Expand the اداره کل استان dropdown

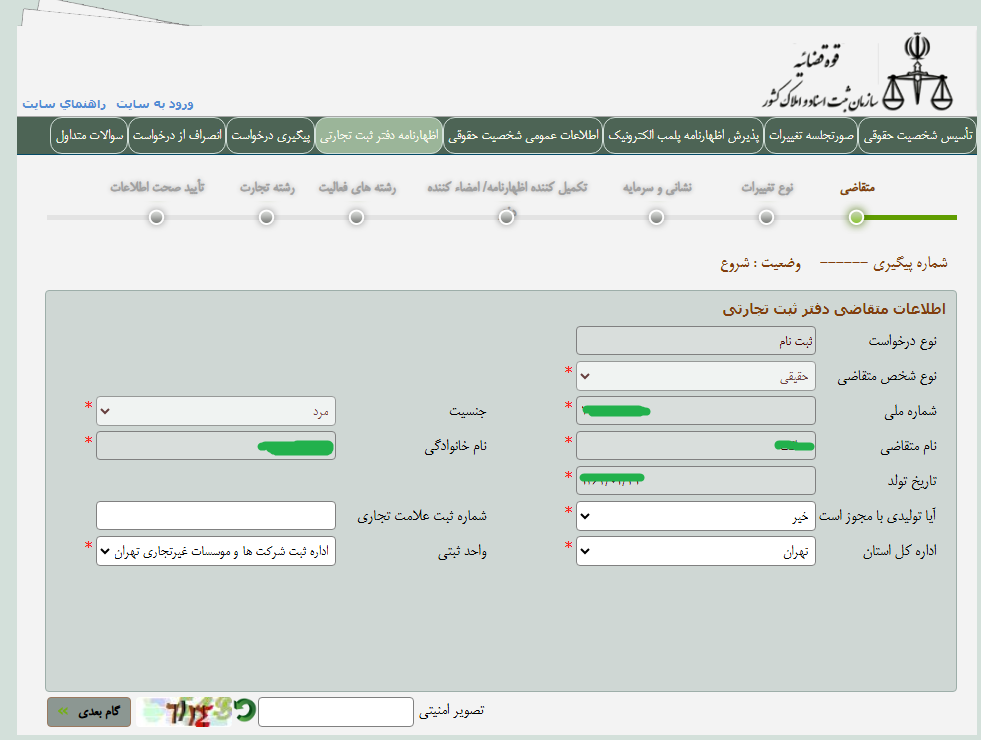tap(696, 551)
